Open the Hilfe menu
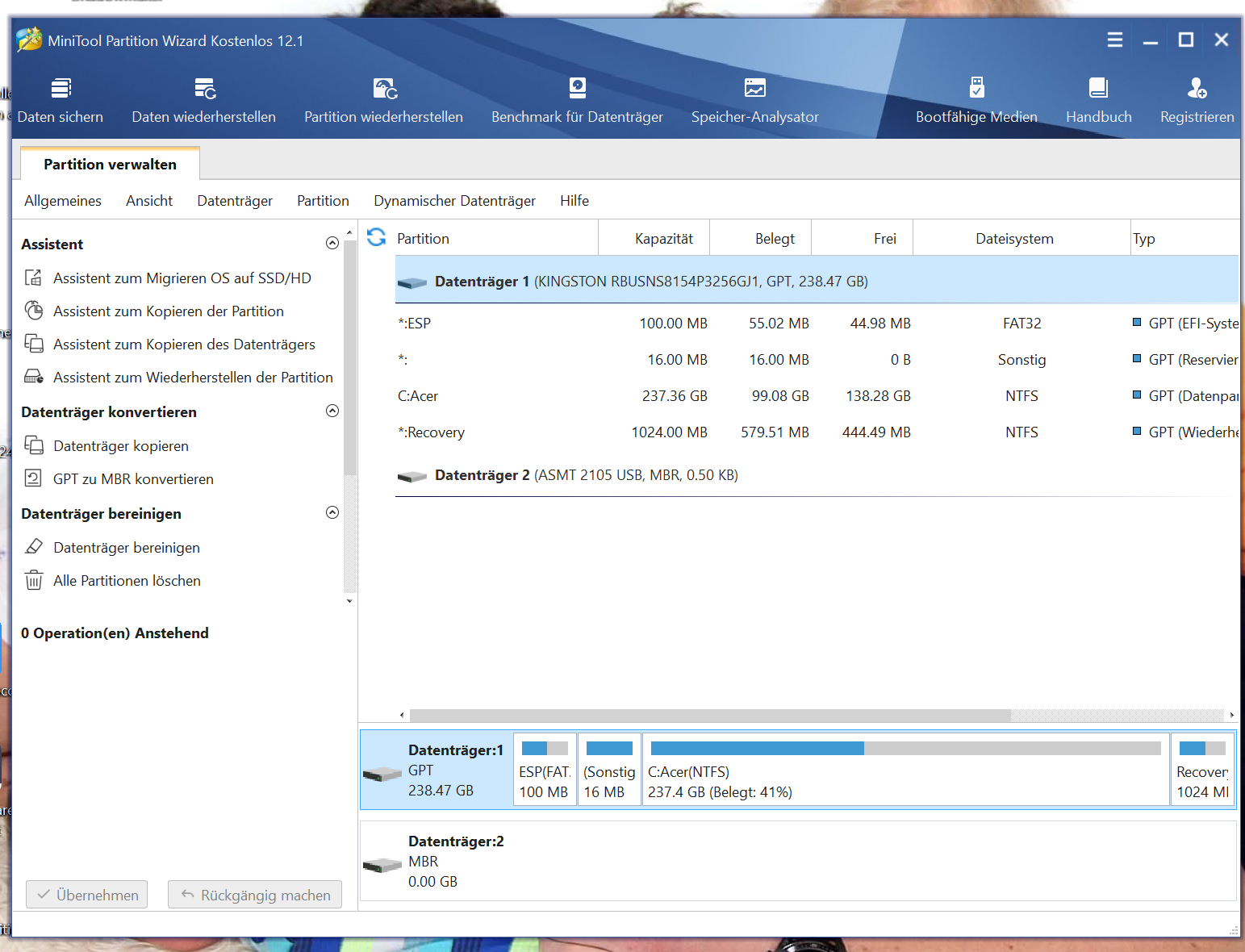This screenshot has width=1245, height=952. click(574, 201)
